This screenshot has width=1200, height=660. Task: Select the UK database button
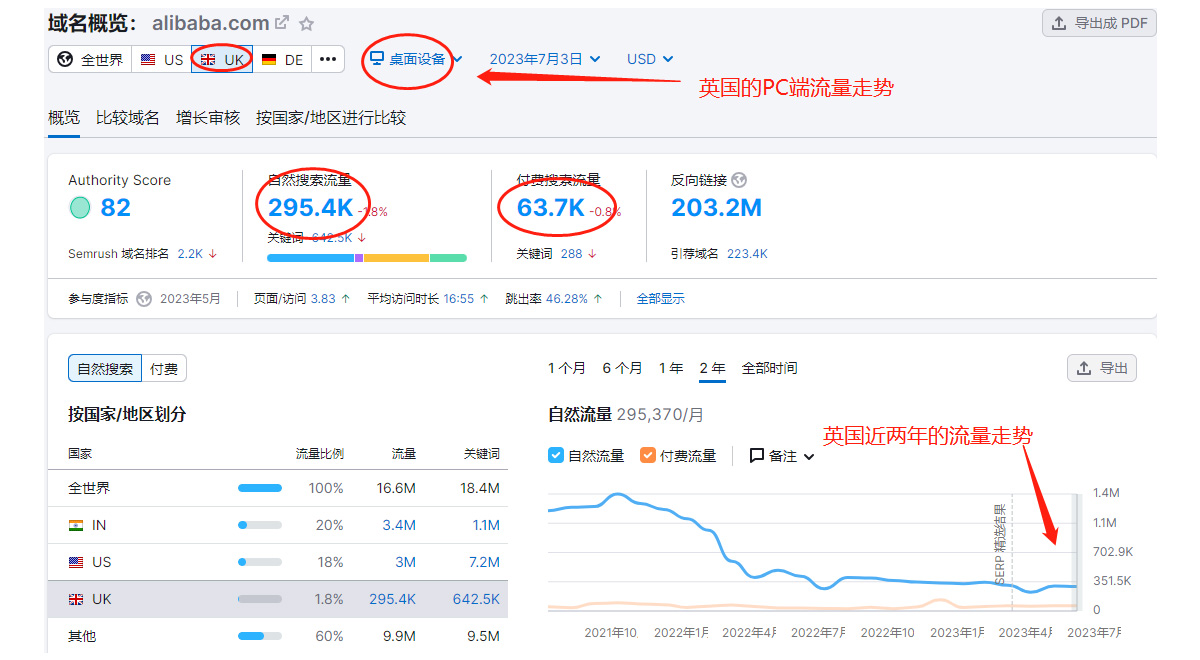222,59
